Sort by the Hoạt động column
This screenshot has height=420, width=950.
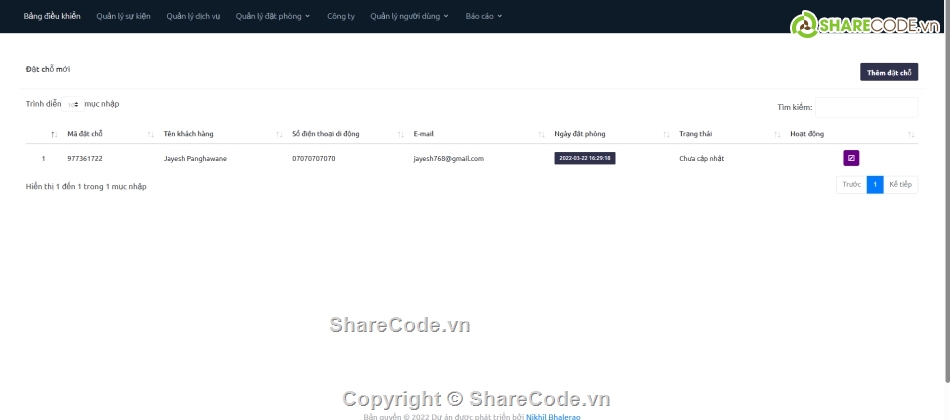(x=807, y=134)
